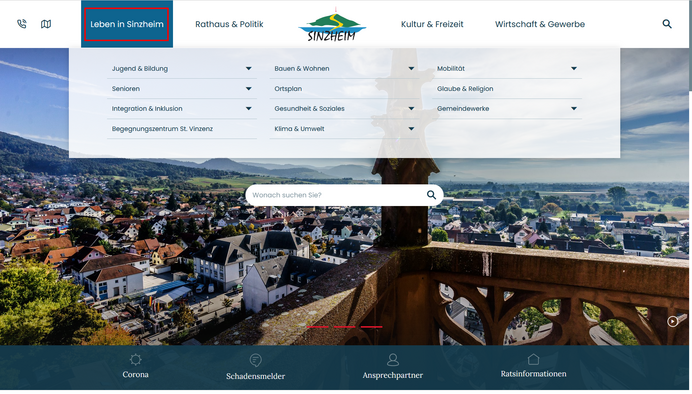692x394 pixels.
Task: Open Glaube & Religion link
Action: (465, 89)
